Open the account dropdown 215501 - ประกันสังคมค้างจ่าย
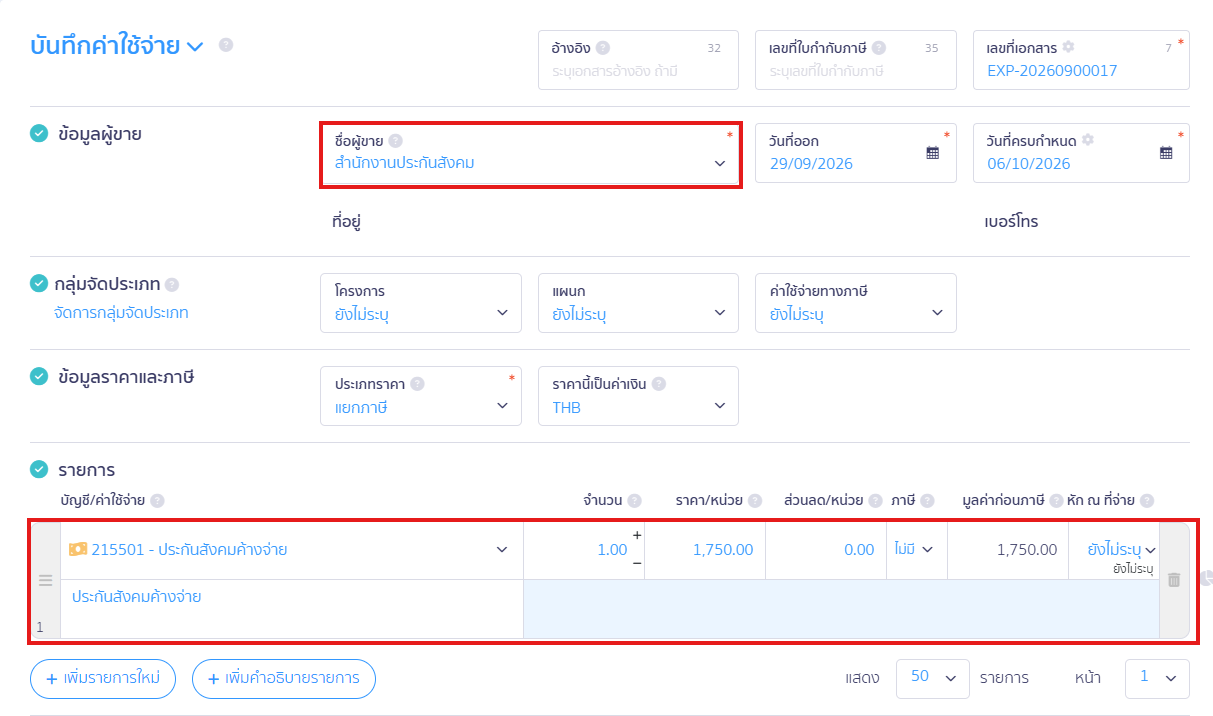 [292, 550]
